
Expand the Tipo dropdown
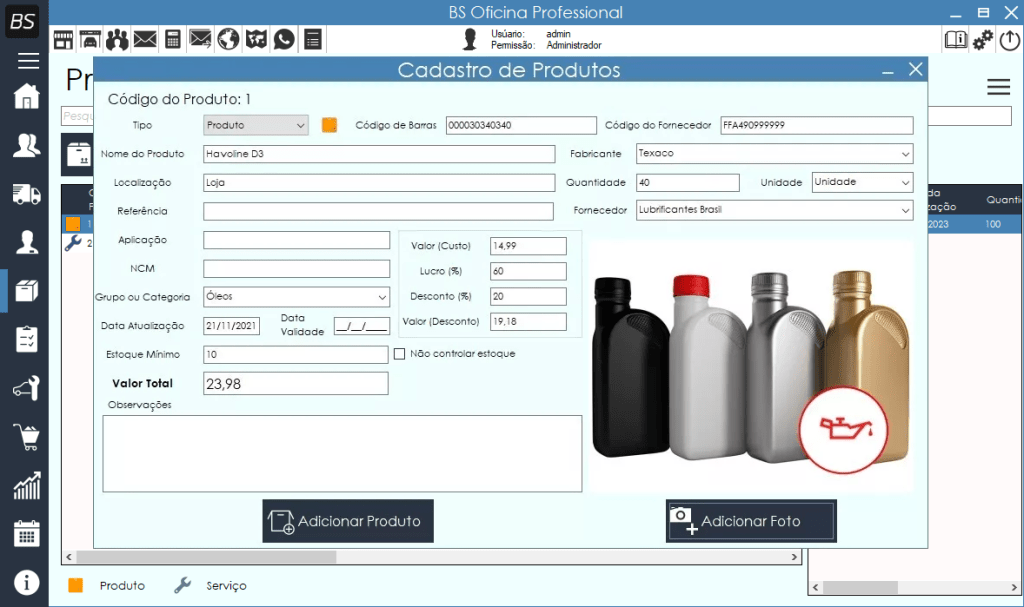tap(256, 125)
